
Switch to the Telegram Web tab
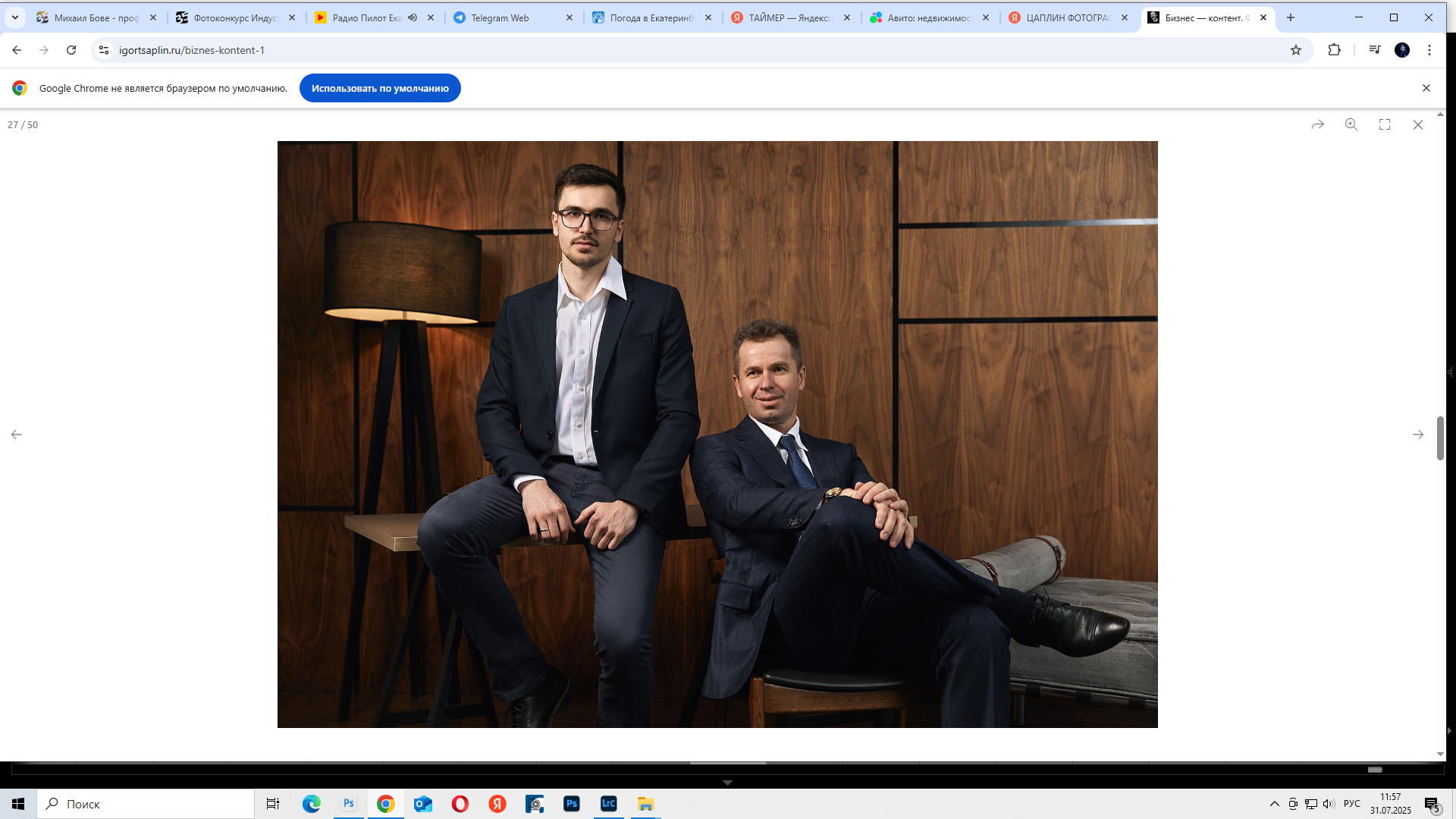click(x=500, y=17)
